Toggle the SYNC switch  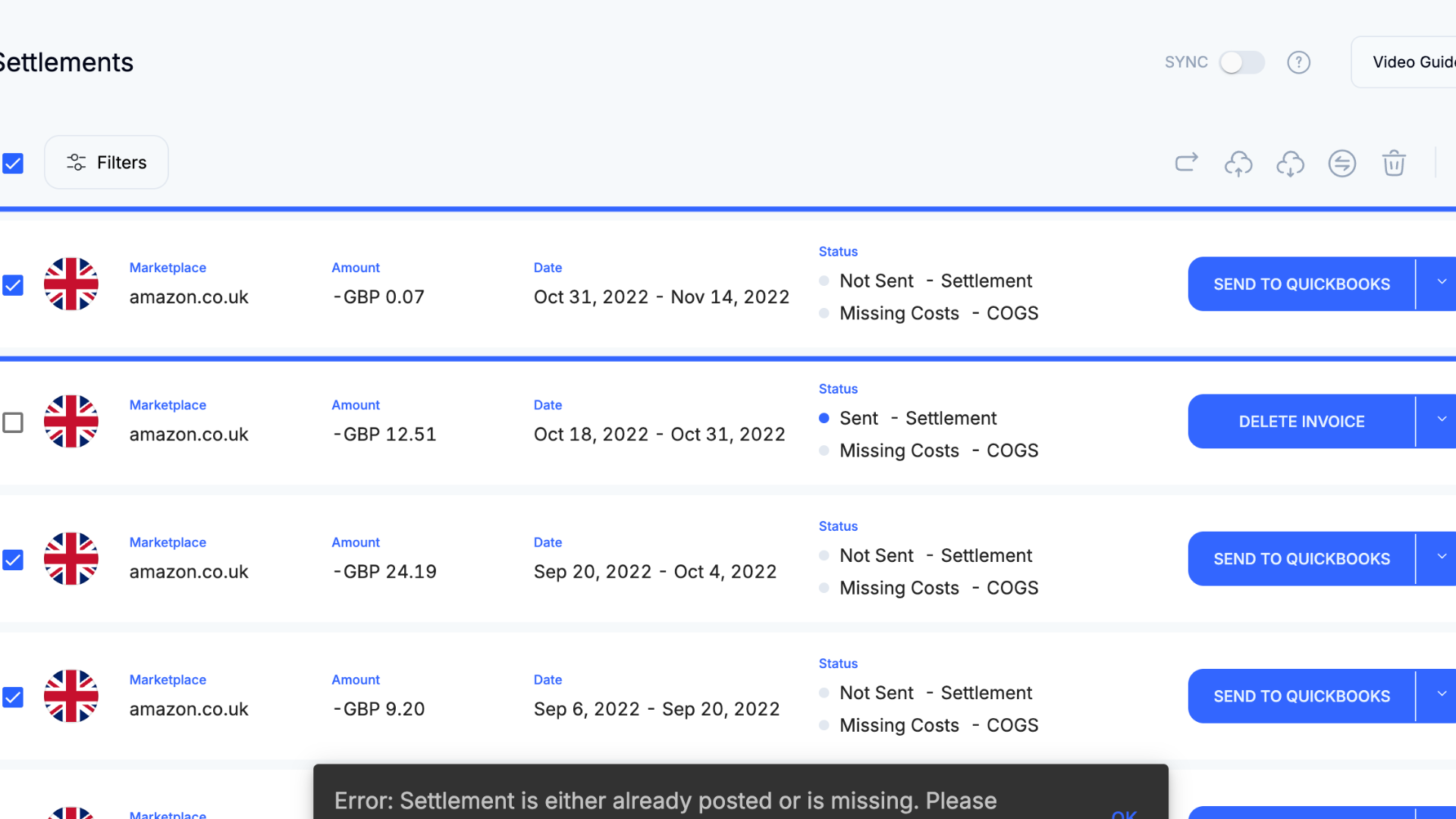[1241, 62]
